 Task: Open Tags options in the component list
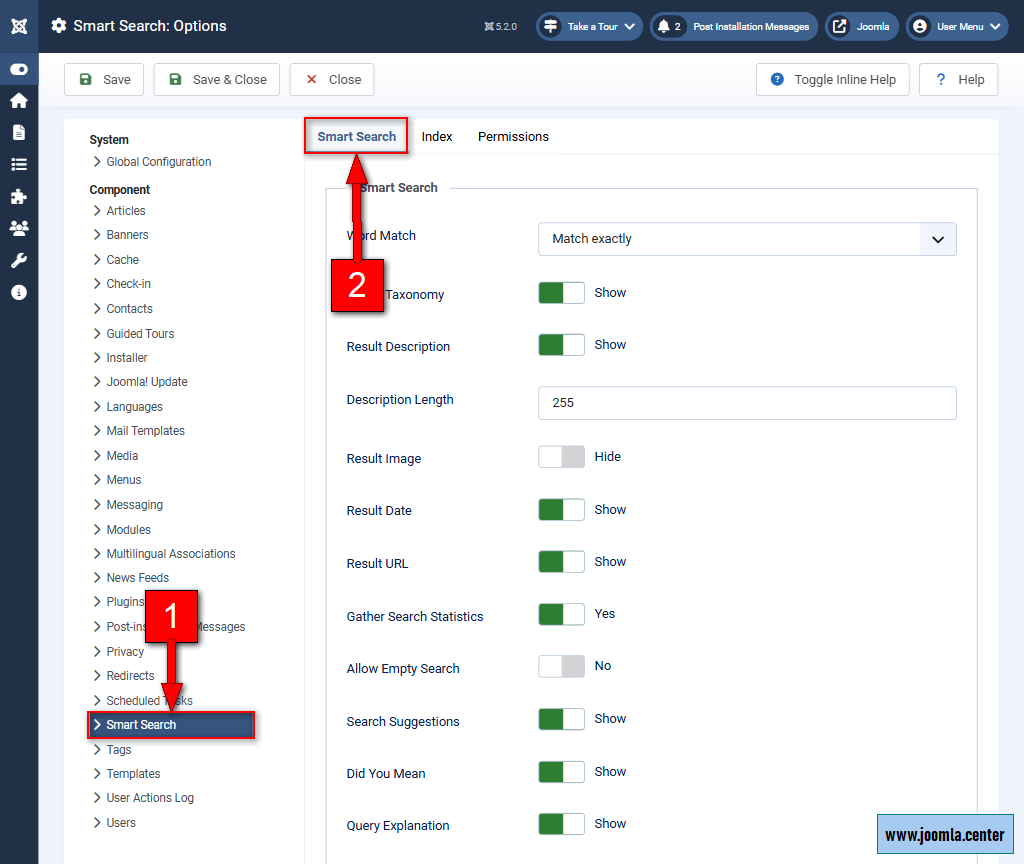click(x=119, y=750)
